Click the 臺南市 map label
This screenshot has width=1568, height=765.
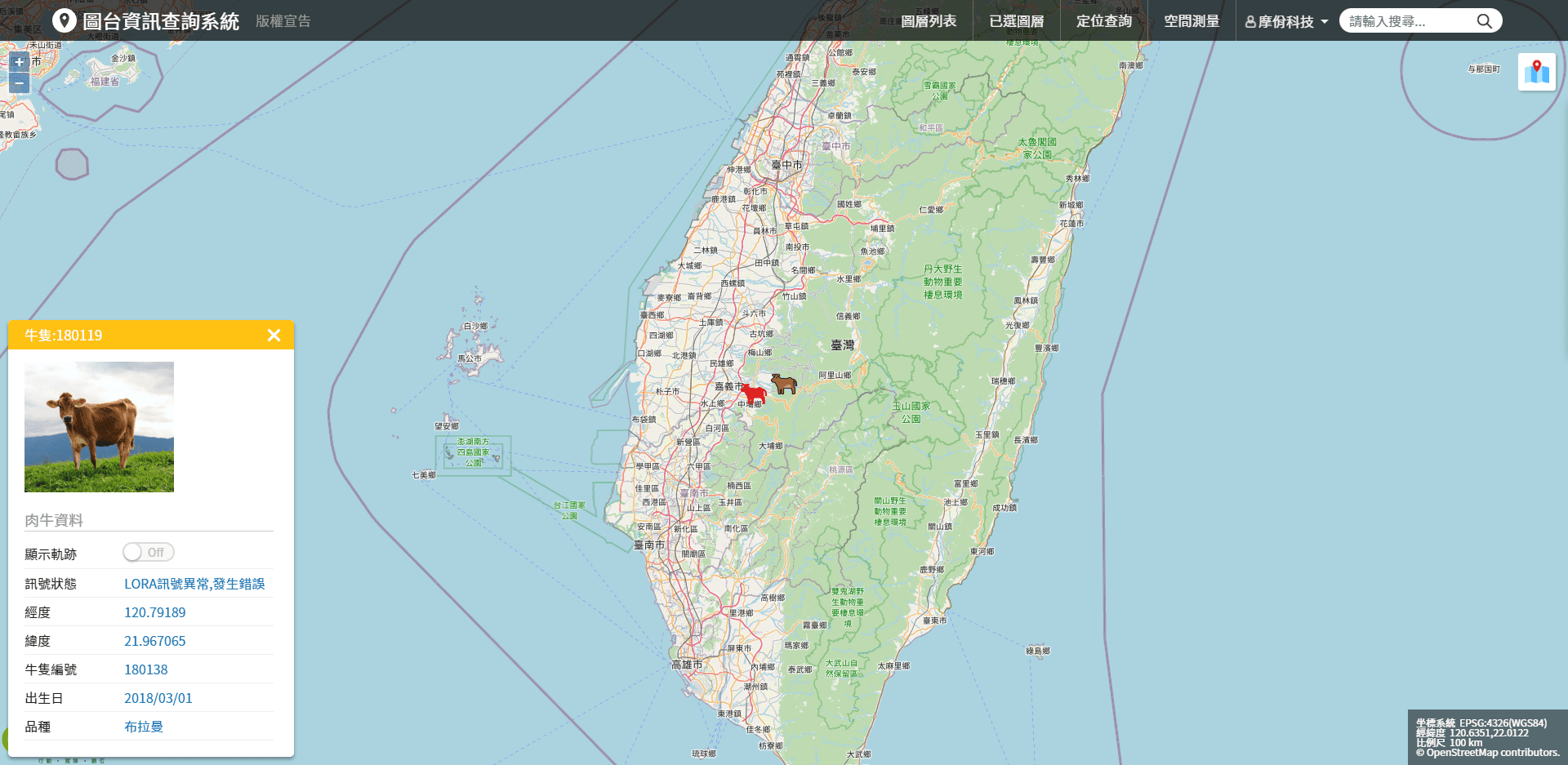[649, 545]
